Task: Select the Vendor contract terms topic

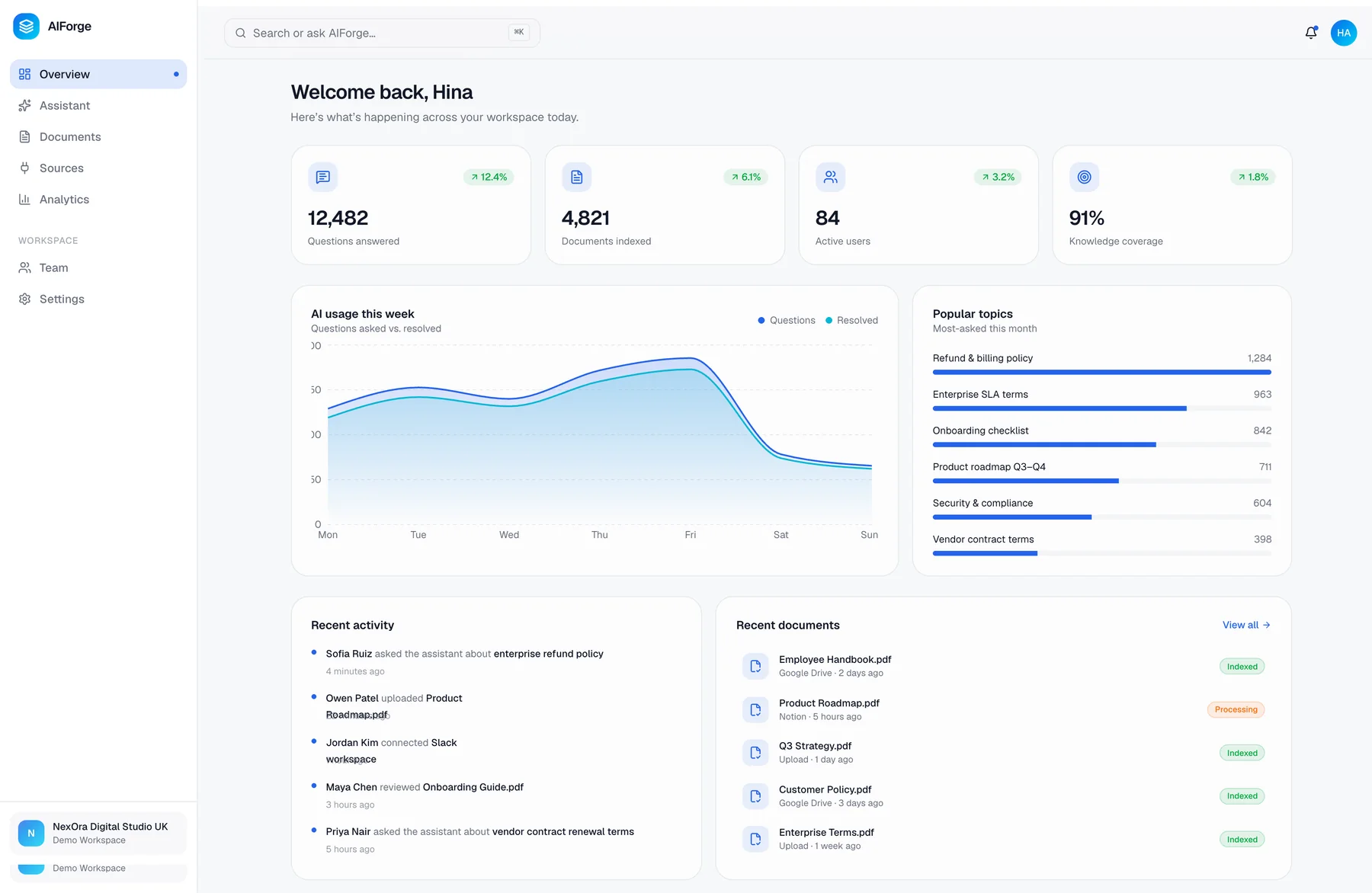Action: tap(1102, 546)
